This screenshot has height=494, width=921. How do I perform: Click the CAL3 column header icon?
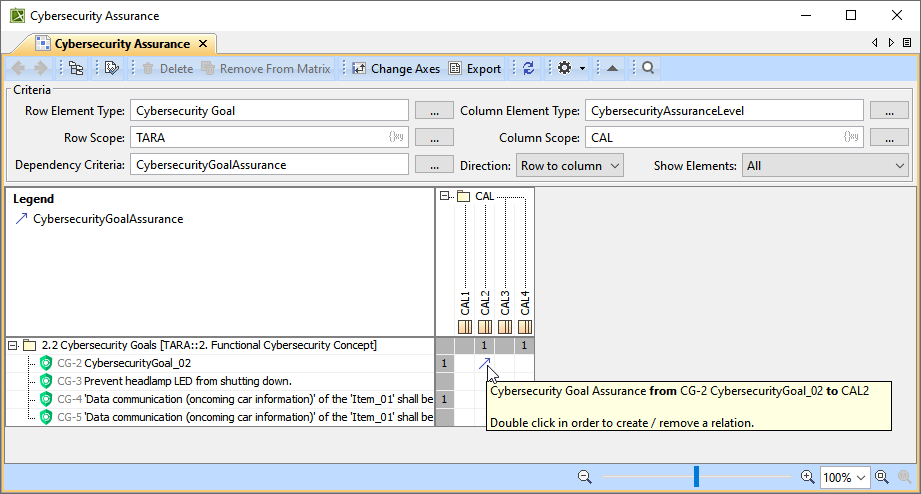(505, 327)
